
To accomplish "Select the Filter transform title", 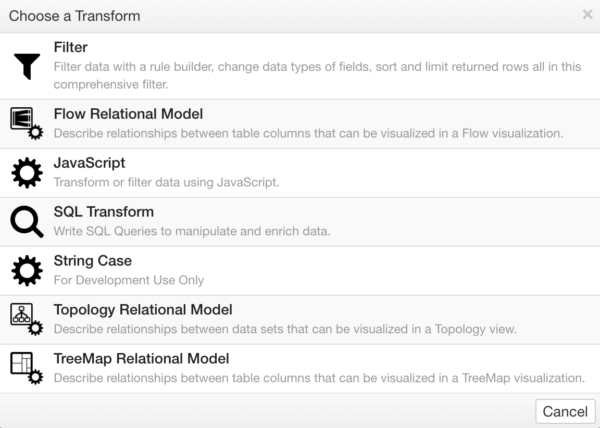I will pos(70,47).
